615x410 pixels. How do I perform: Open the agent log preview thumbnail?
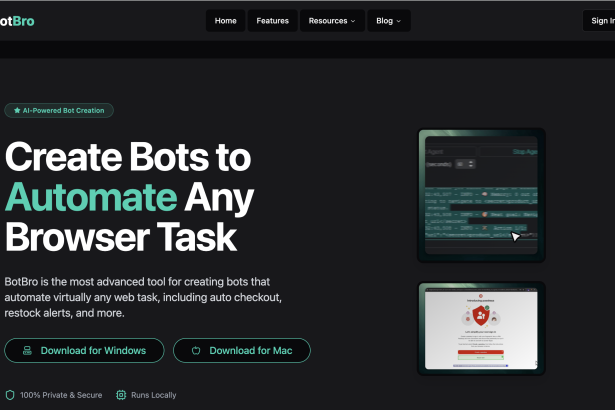[x=481, y=195]
